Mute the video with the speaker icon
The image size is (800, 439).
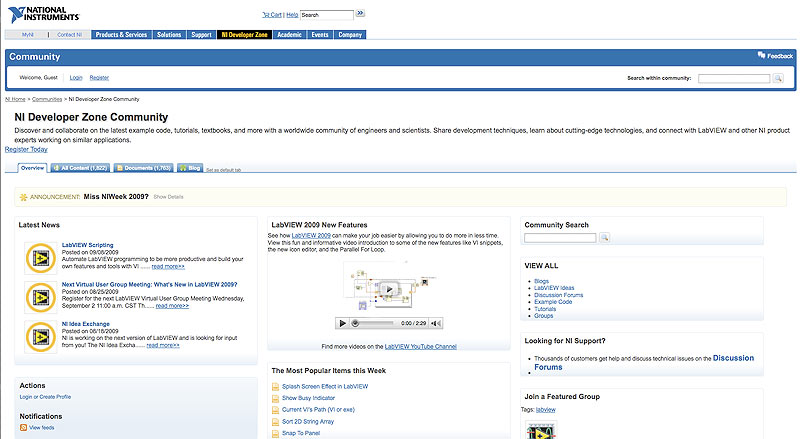tap(436, 323)
